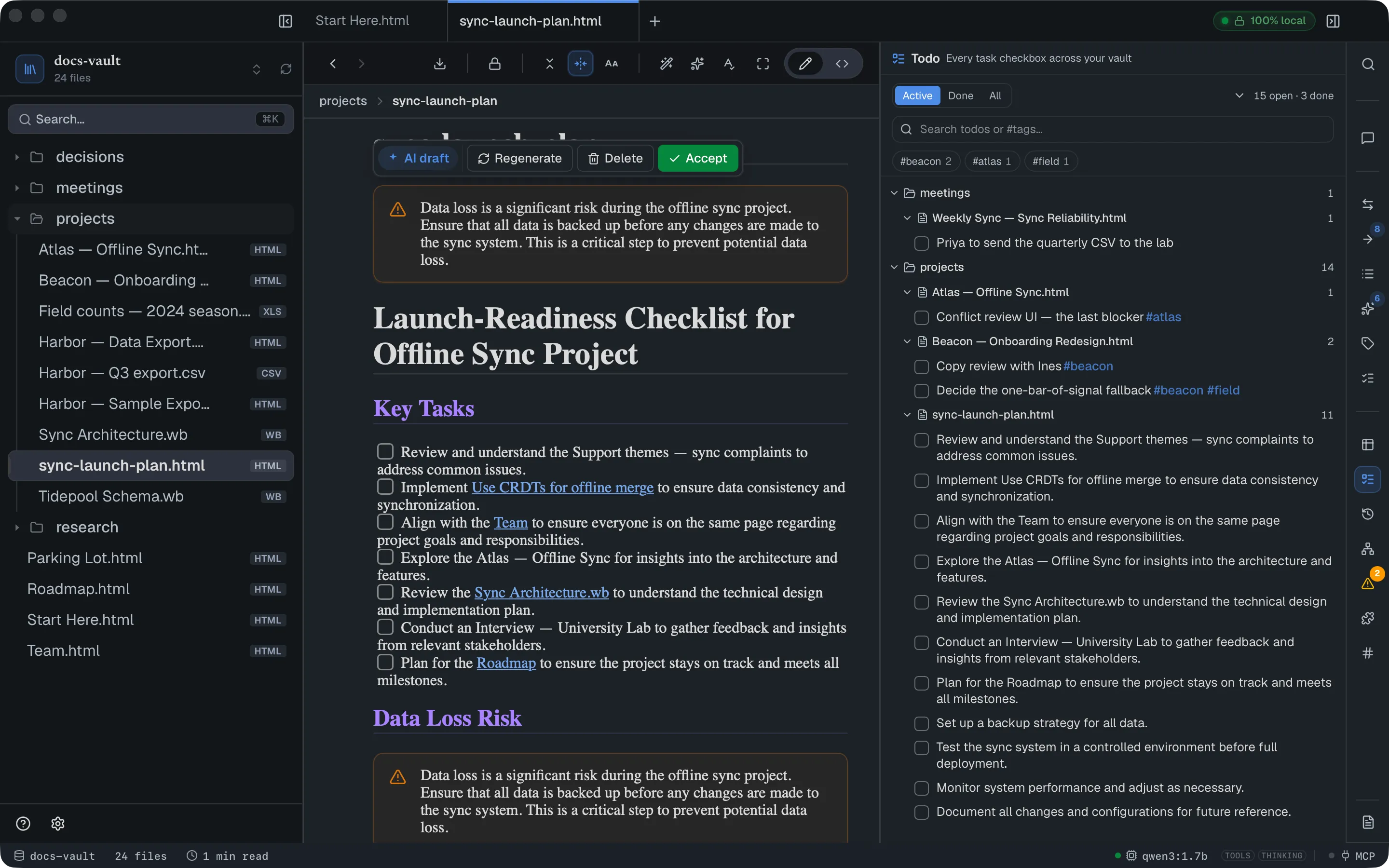Open the history clock icon in right rail

coord(1368,514)
